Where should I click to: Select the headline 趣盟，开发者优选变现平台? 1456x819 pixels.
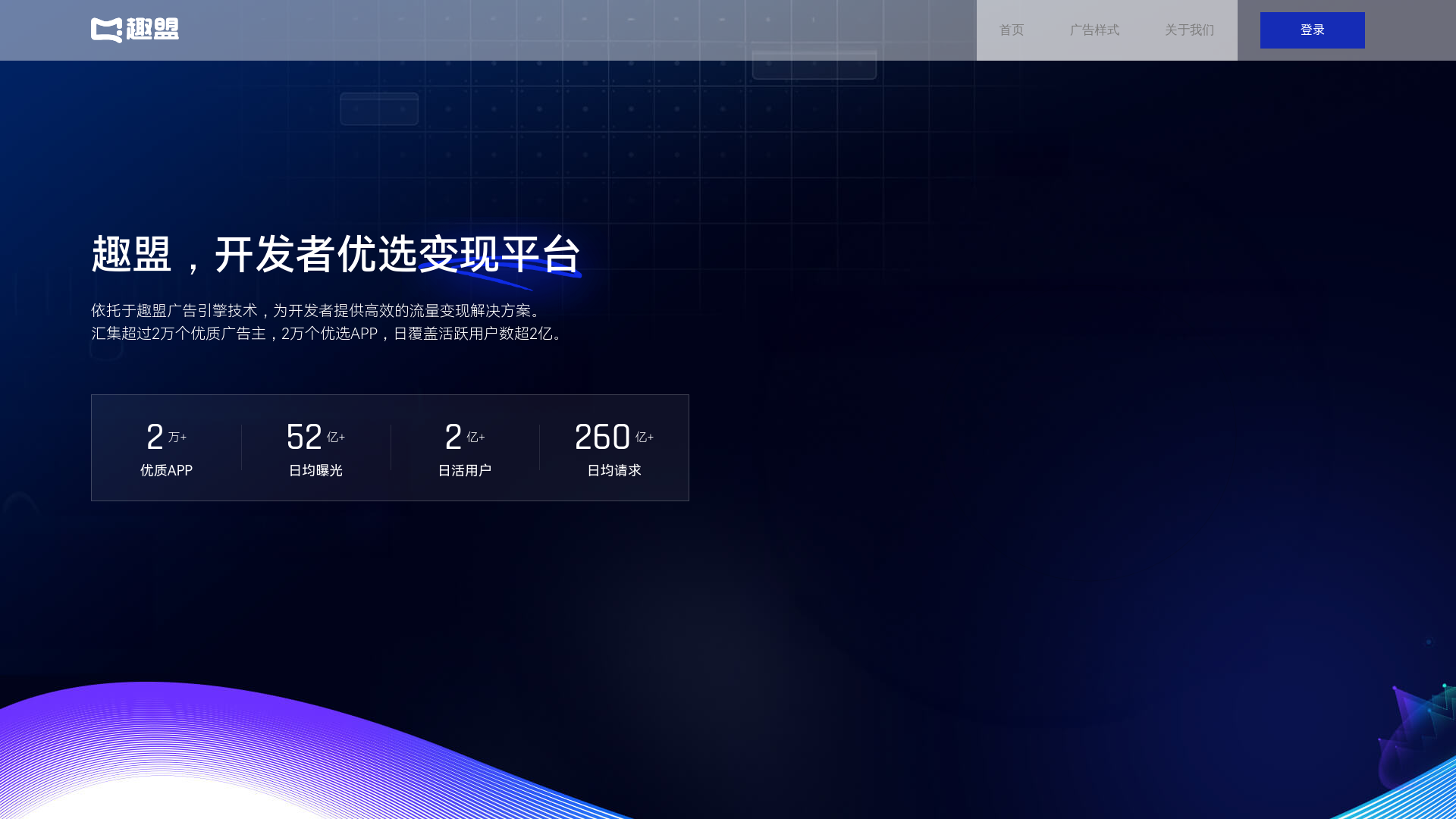click(336, 255)
